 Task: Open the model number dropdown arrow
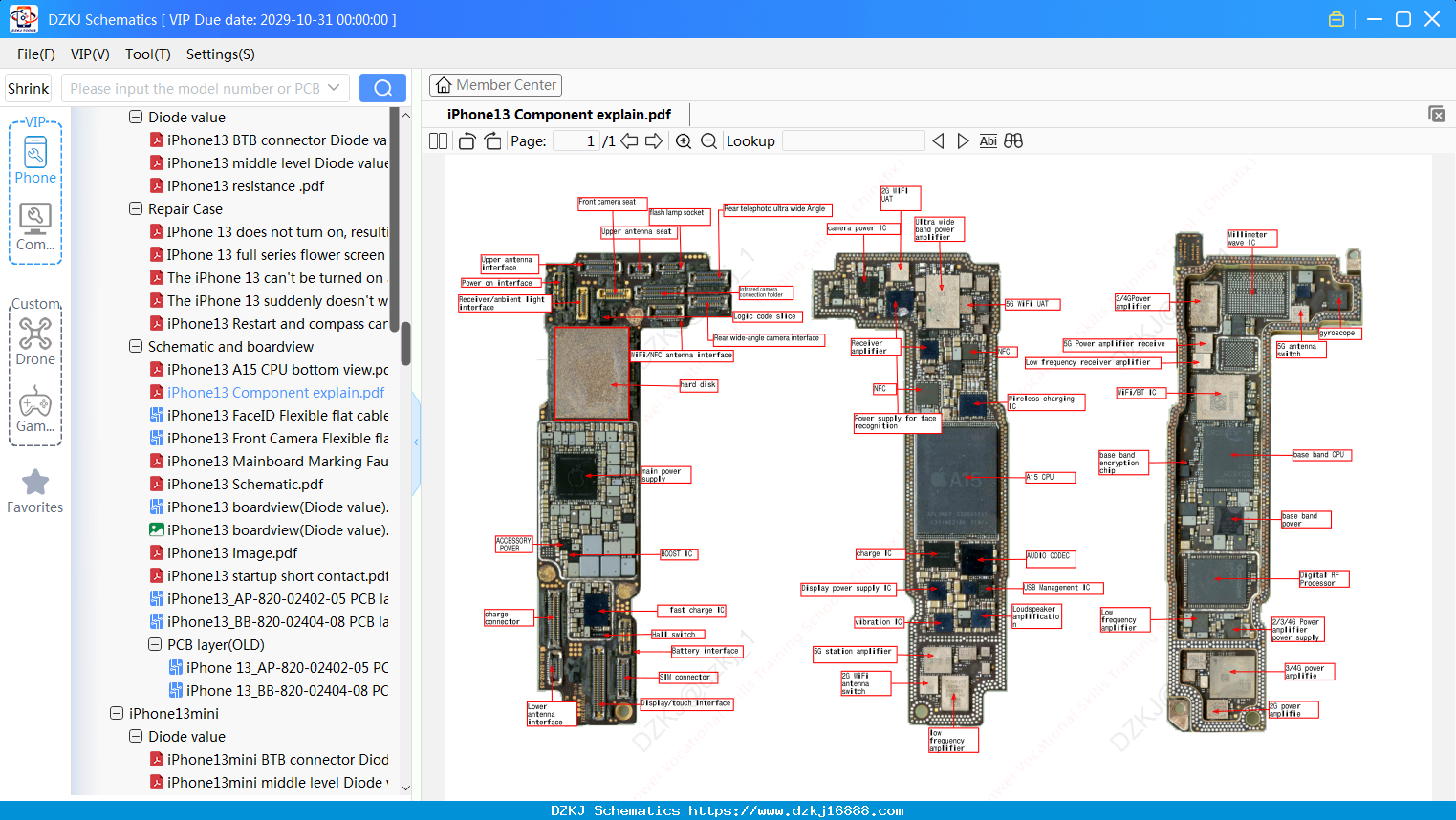(x=334, y=88)
